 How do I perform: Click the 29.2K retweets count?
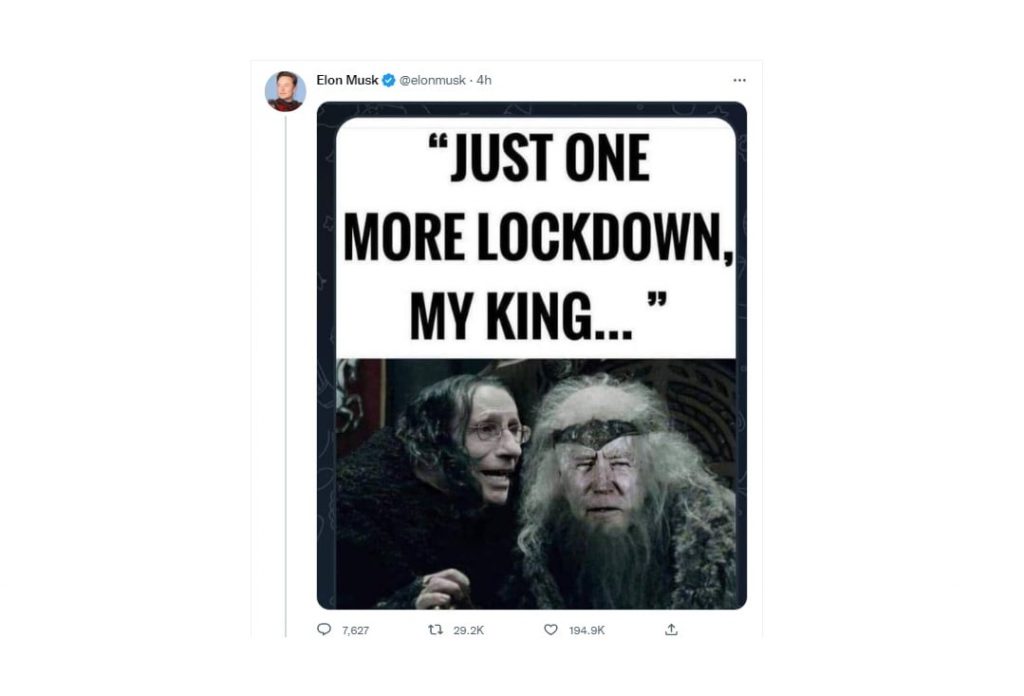coord(468,630)
